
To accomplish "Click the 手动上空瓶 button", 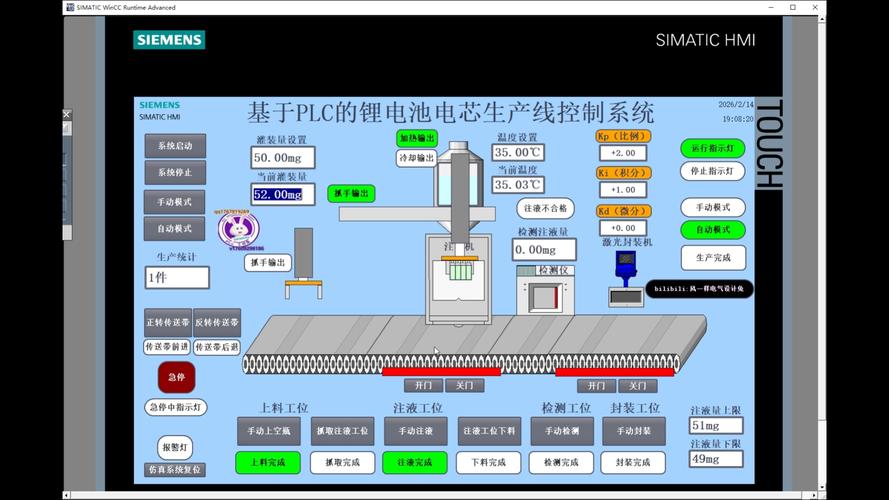I will pyautogui.click(x=269, y=431).
